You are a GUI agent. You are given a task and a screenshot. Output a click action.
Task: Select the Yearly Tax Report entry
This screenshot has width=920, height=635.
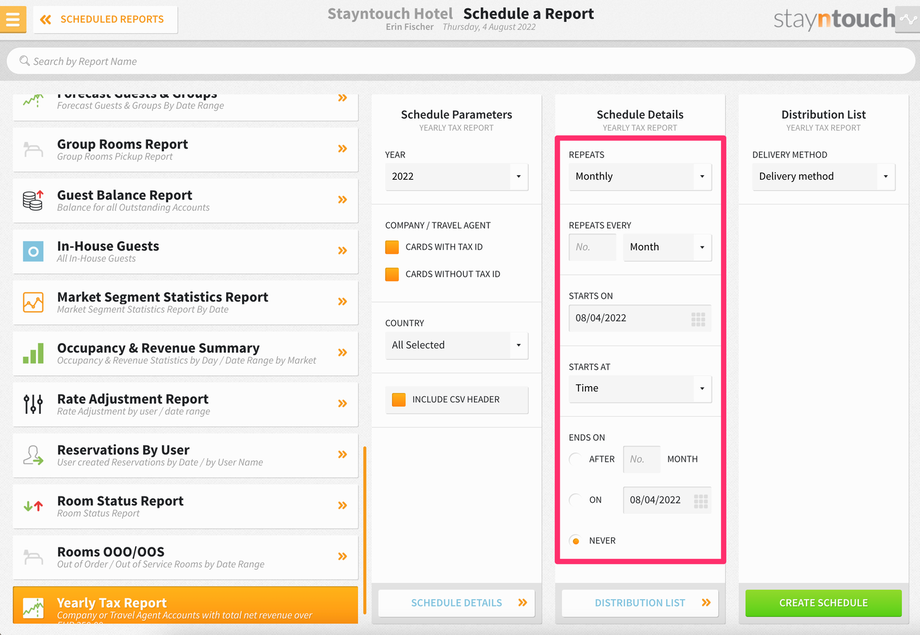pyautogui.click(x=185, y=605)
